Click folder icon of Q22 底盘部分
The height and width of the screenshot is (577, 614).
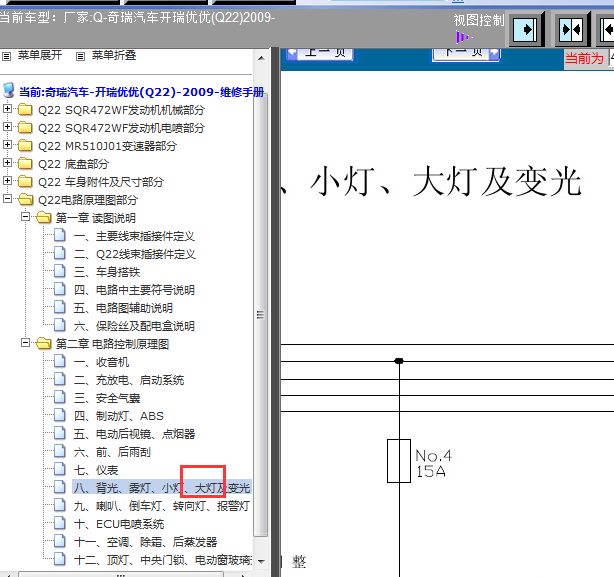(25, 163)
